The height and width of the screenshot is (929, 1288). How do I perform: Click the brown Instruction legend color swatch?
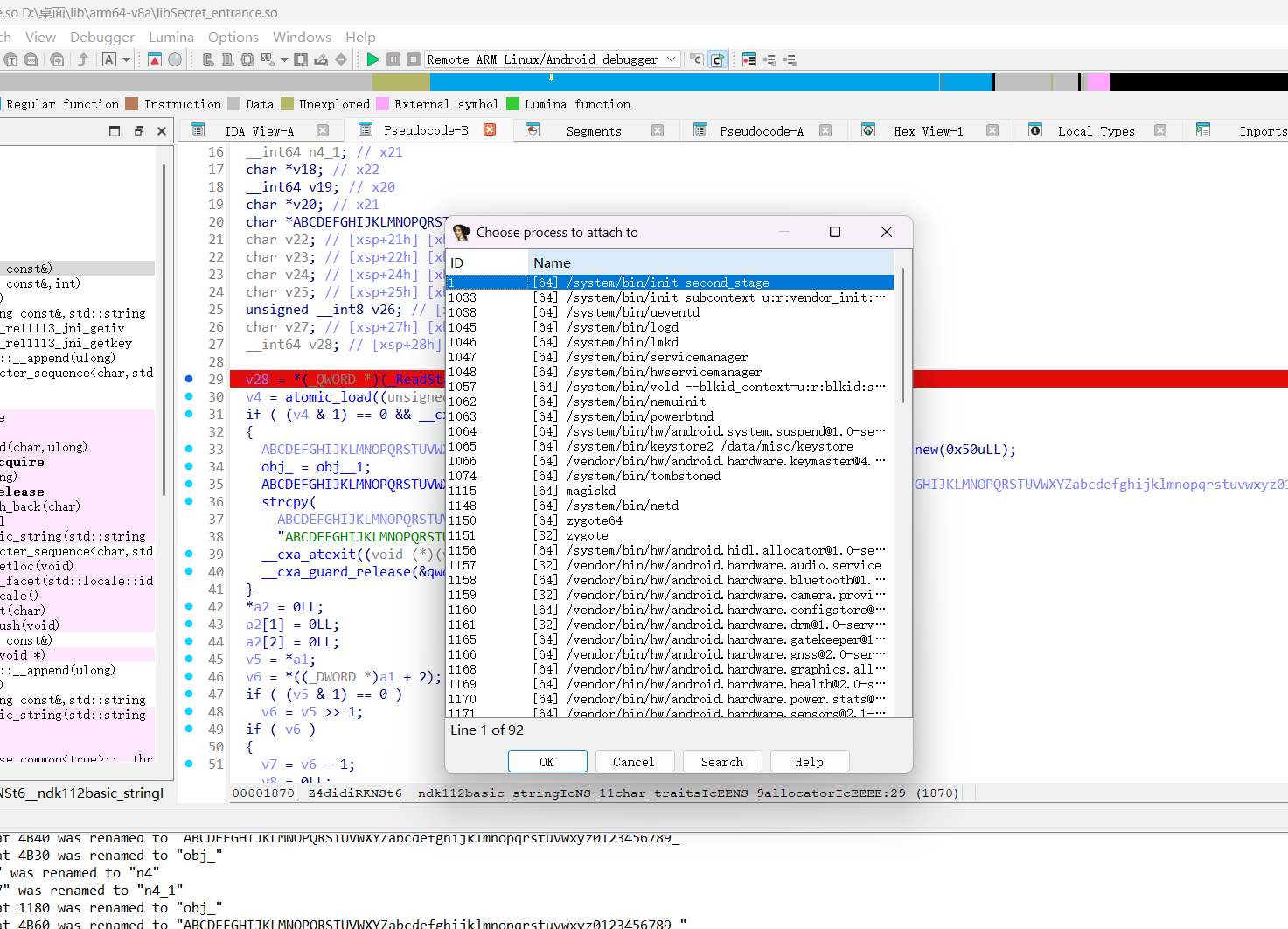pos(132,104)
